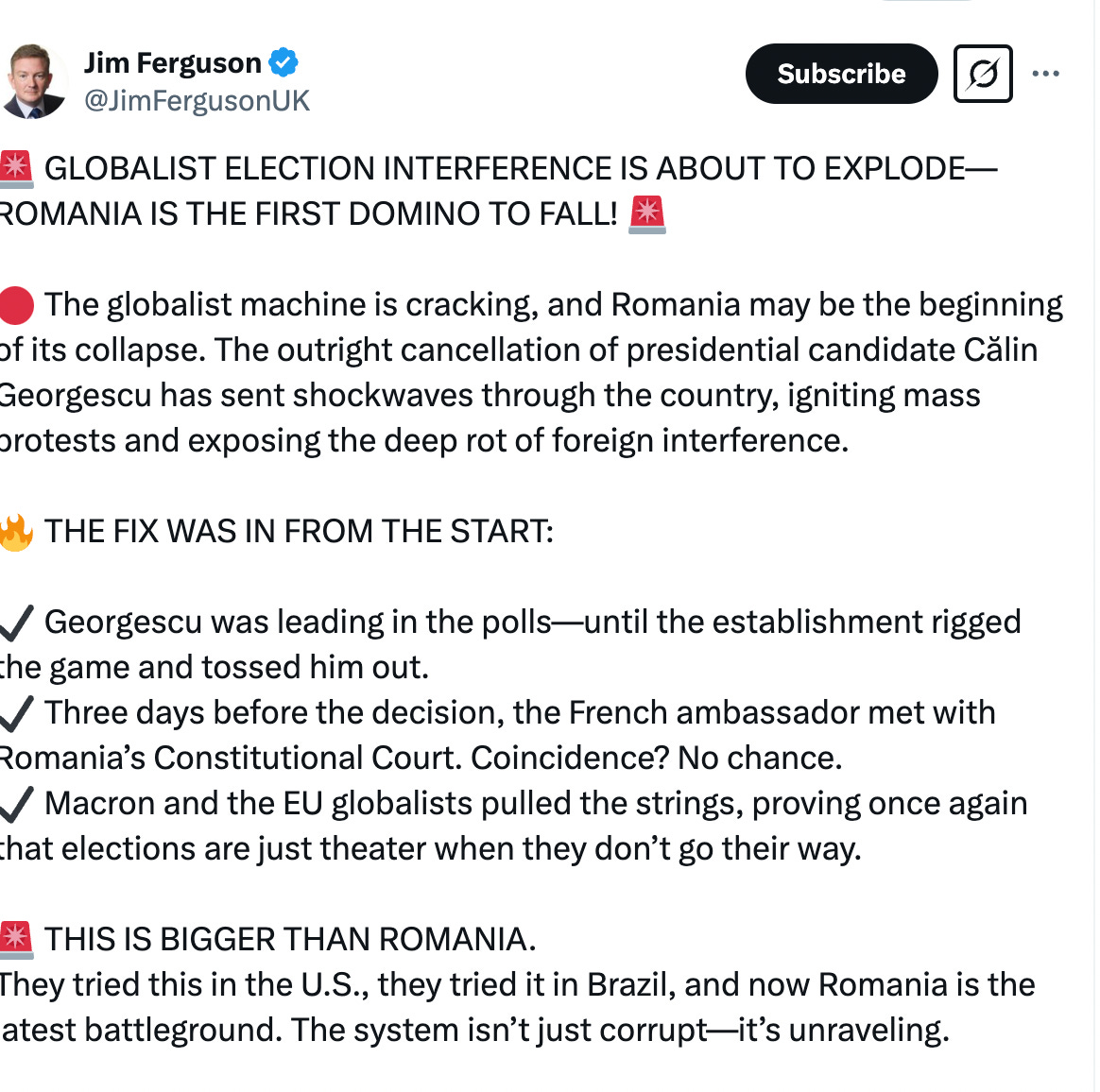Click the GLOBALIST ELECTION INTERFERENCE headline text

[x=498, y=192]
